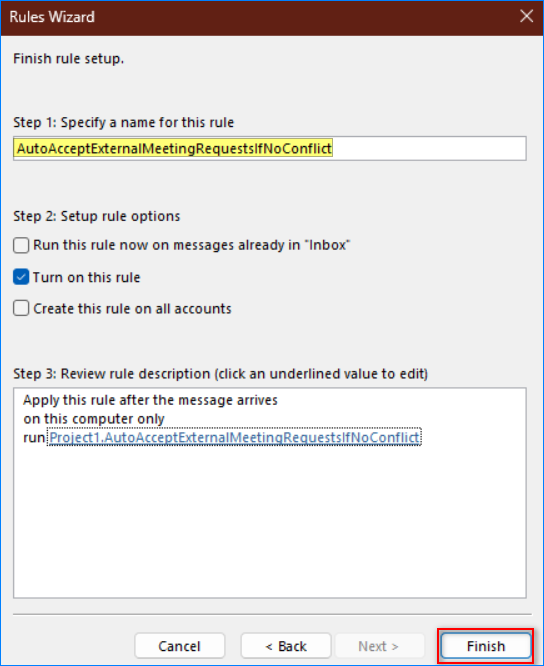Click the highlighted rule name text
This screenshot has height=666, width=544.
pyautogui.click(x=174, y=148)
